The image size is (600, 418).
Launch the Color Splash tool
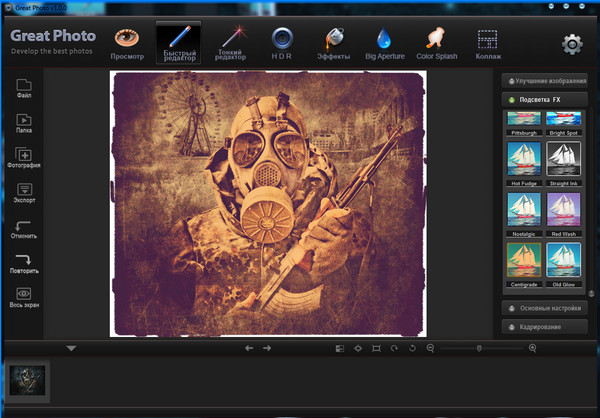coord(436,41)
